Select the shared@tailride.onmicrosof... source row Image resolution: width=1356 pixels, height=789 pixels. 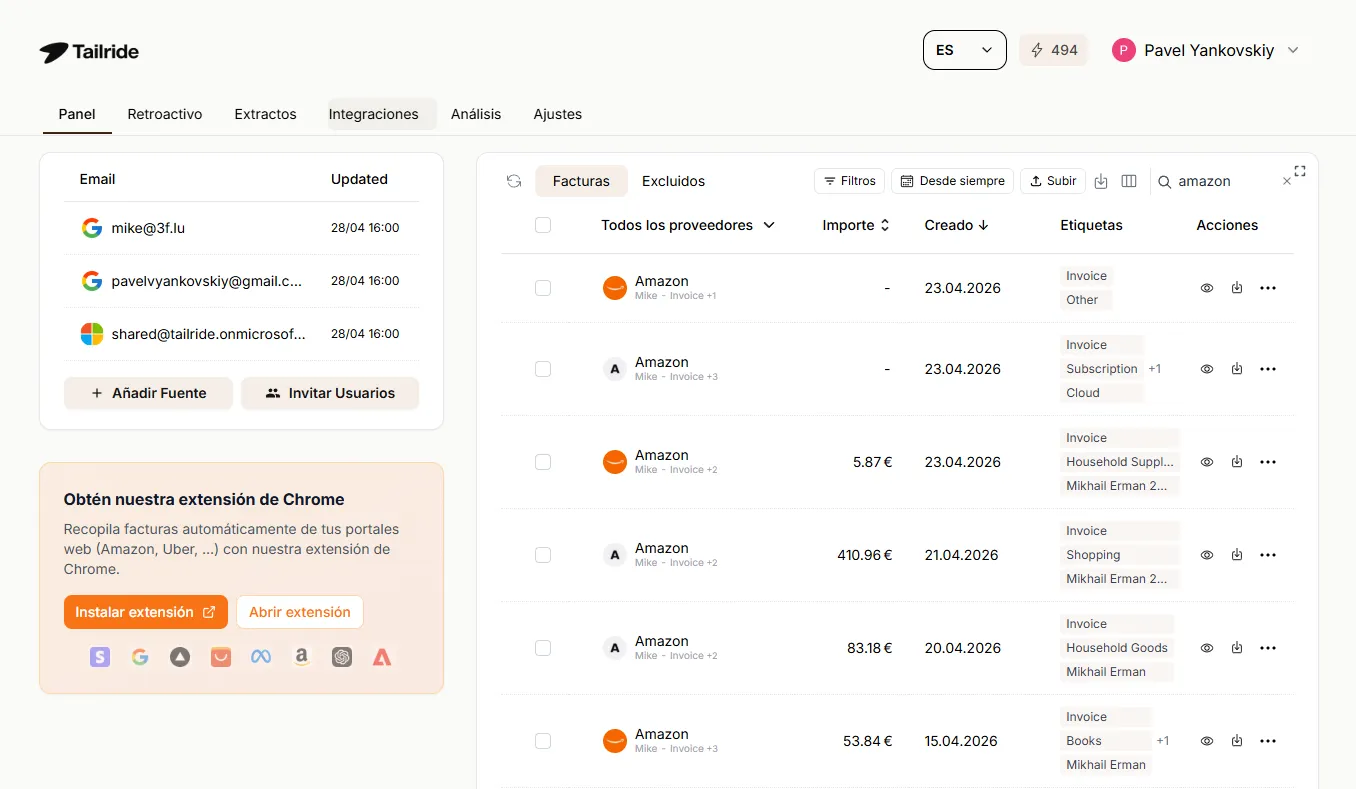click(x=241, y=334)
